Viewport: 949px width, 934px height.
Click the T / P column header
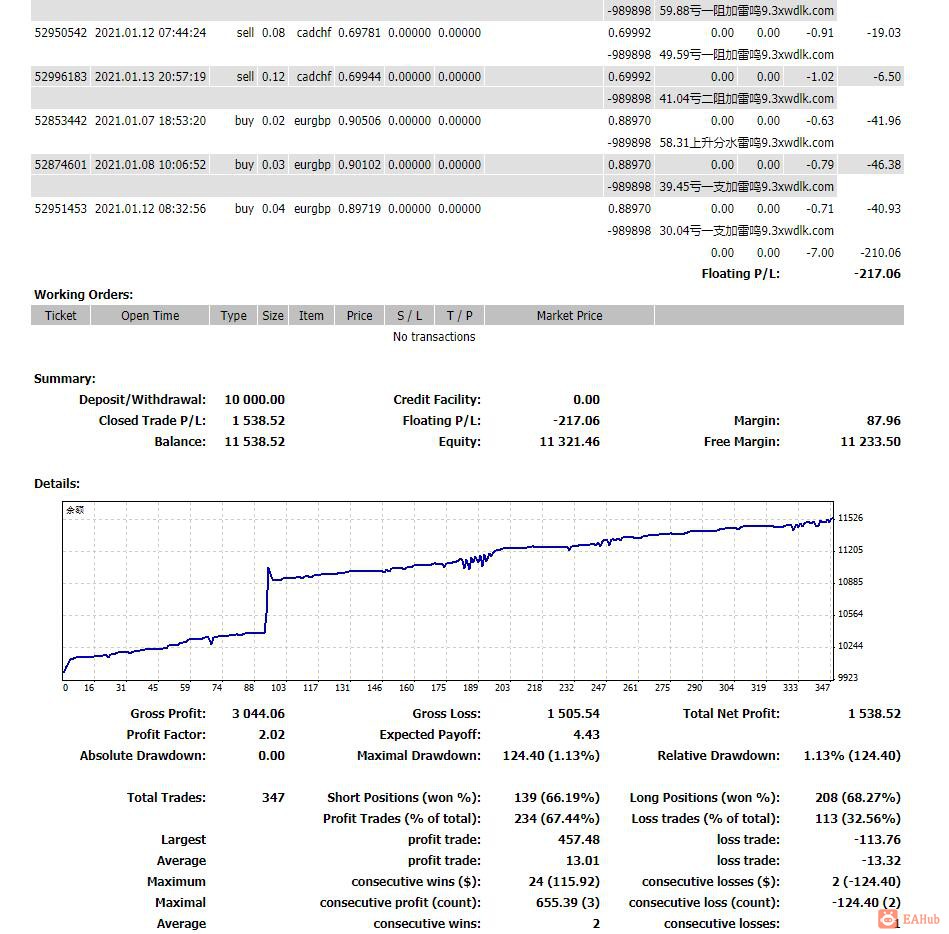click(x=459, y=315)
